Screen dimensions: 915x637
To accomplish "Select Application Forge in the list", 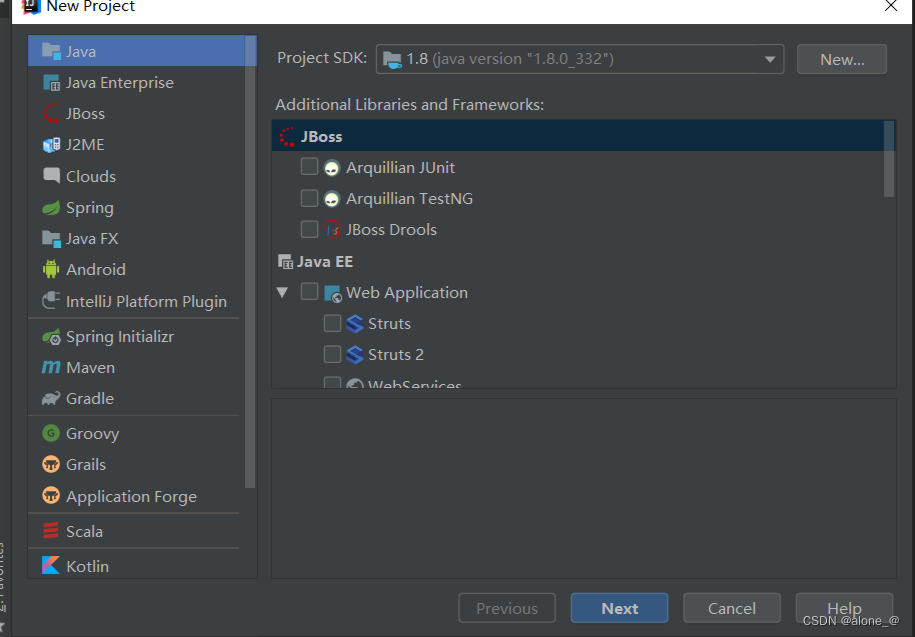I will (137, 496).
